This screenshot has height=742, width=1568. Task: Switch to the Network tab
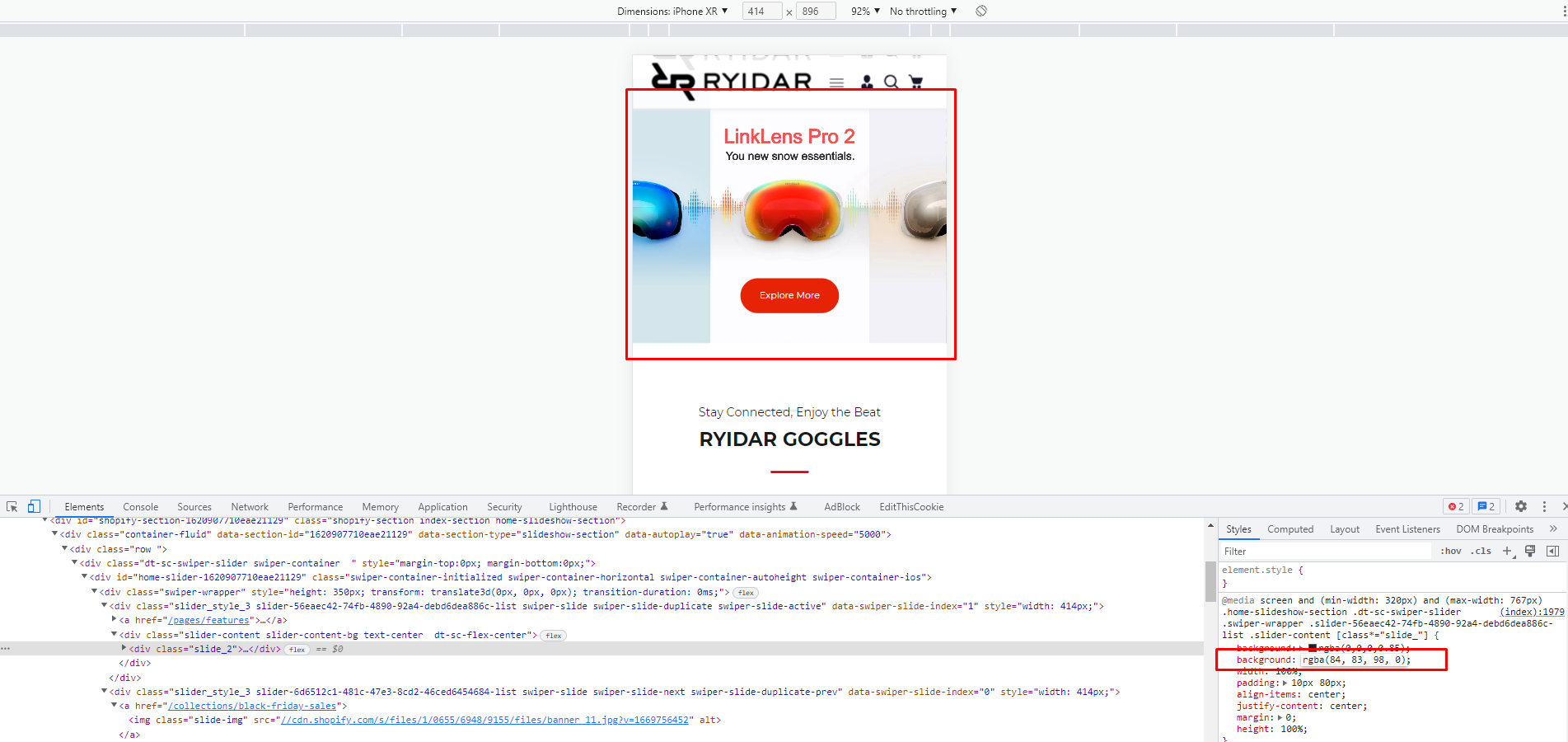click(250, 507)
